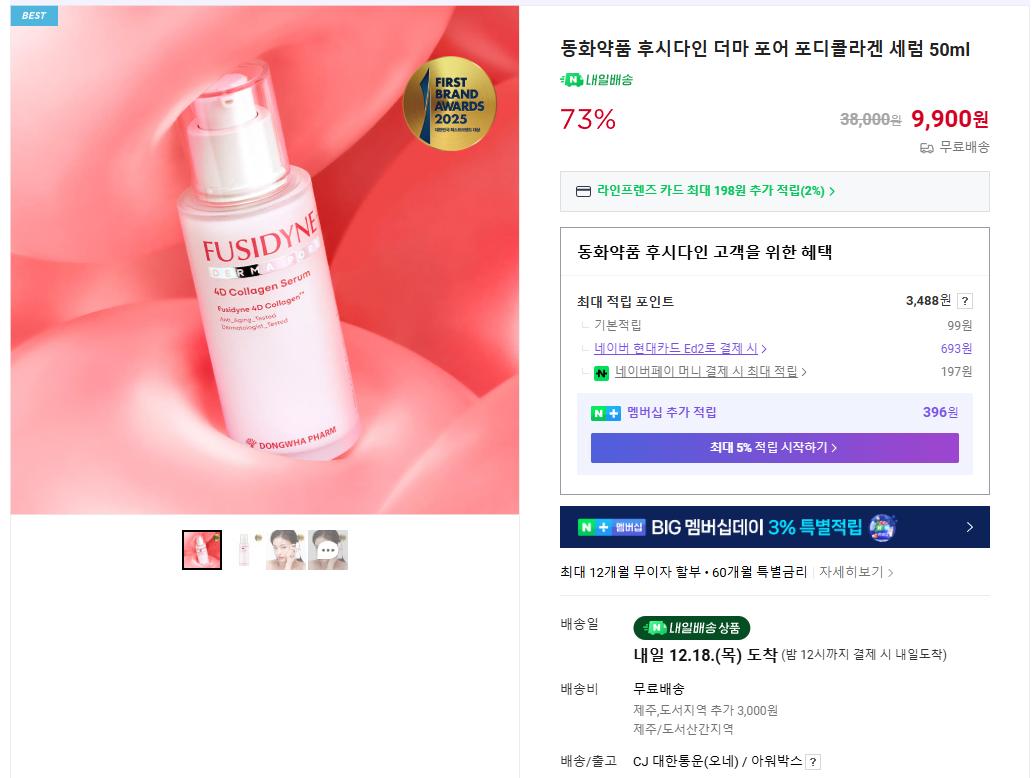The height and width of the screenshot is (778, 1032).
Task: Select the fourth thumbnail with more dots overlay
Action: [328, 550]
